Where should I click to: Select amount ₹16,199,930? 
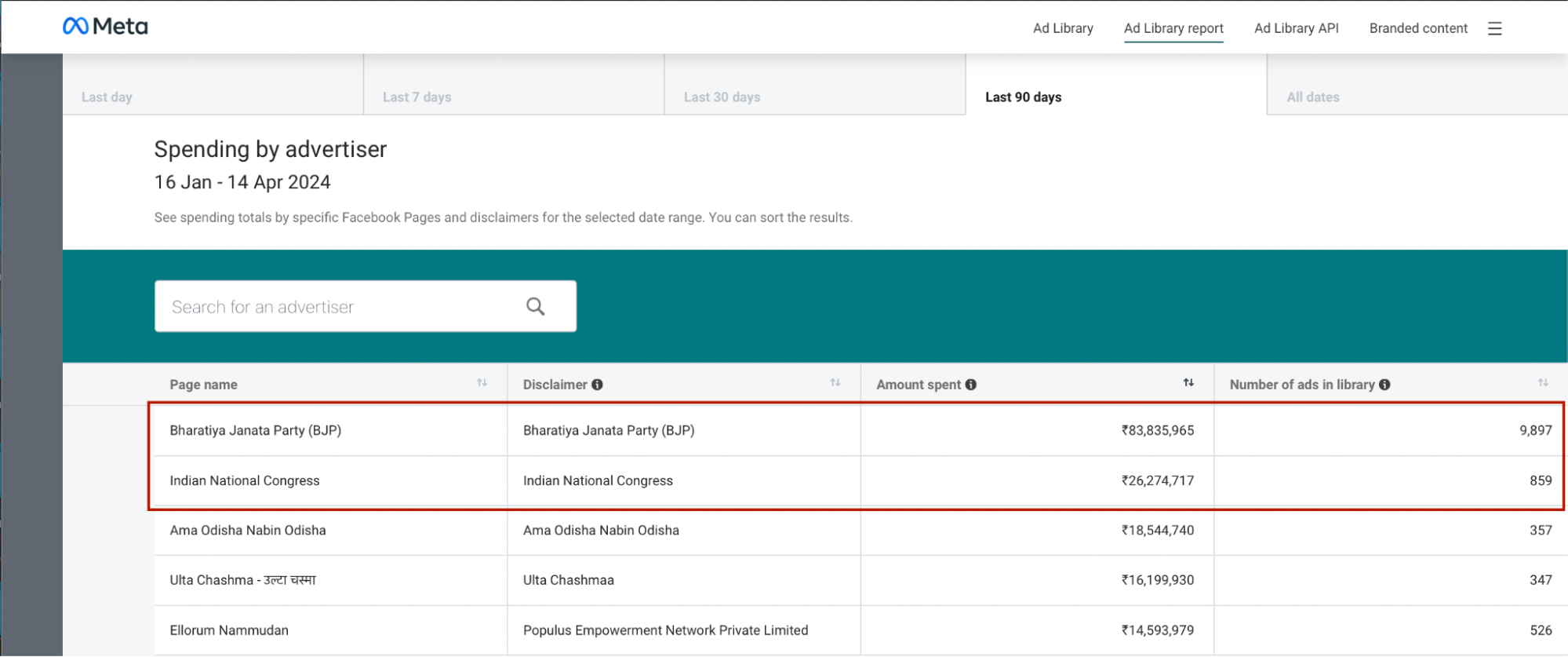tap(1158, 580)
